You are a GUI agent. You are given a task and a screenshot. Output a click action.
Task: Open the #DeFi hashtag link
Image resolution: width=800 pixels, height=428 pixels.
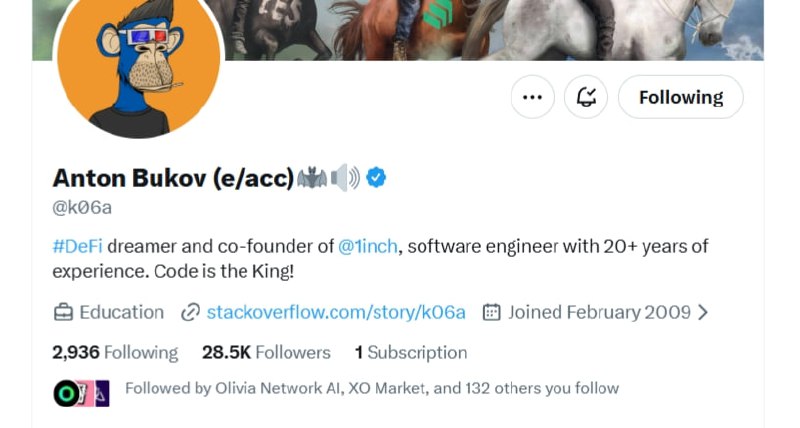coord(78,246)
